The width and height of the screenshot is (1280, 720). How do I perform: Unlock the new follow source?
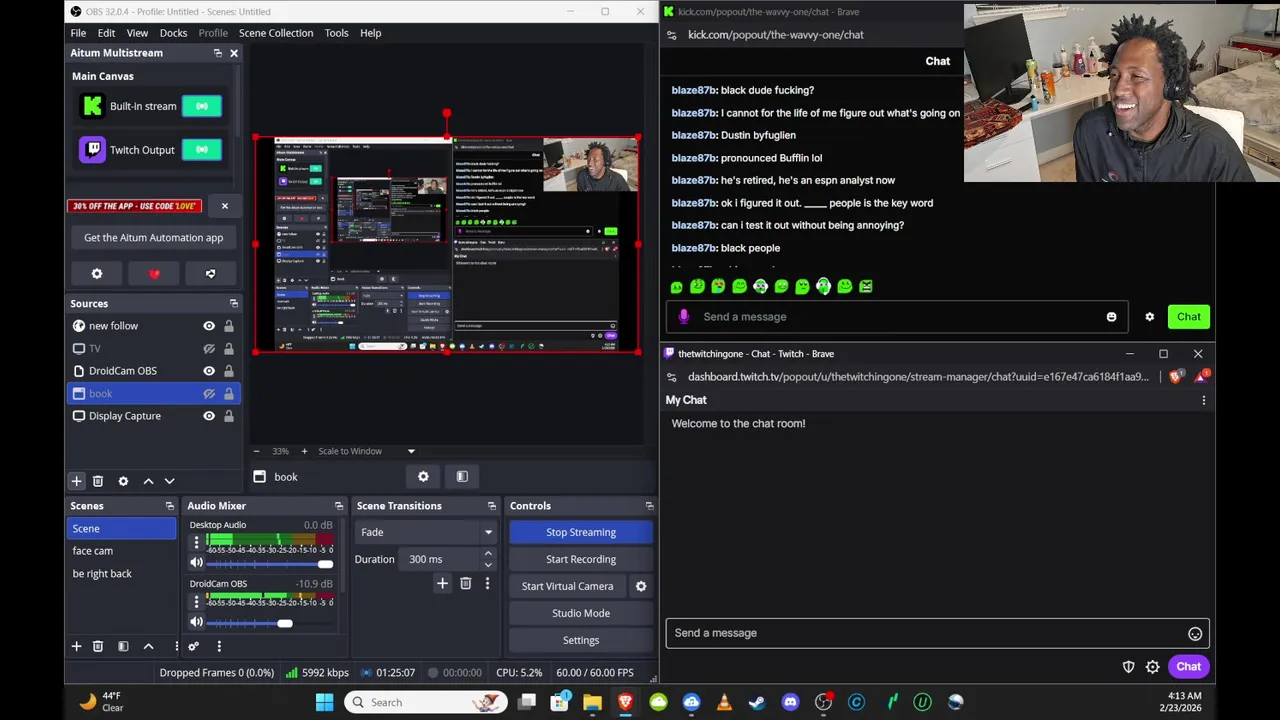[229, 326]
